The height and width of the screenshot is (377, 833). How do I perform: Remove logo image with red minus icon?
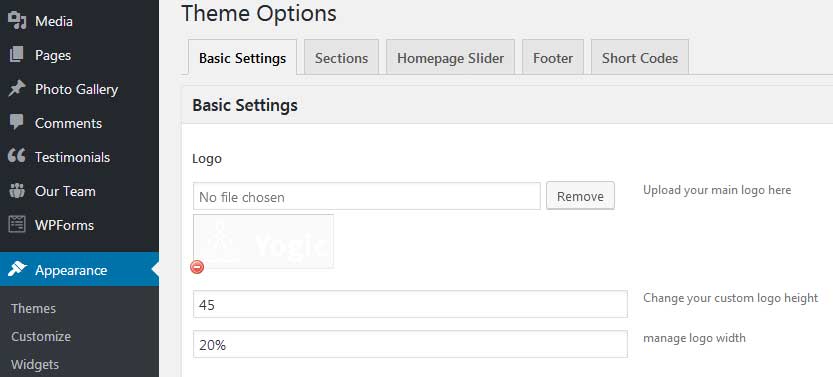point(197,267)
